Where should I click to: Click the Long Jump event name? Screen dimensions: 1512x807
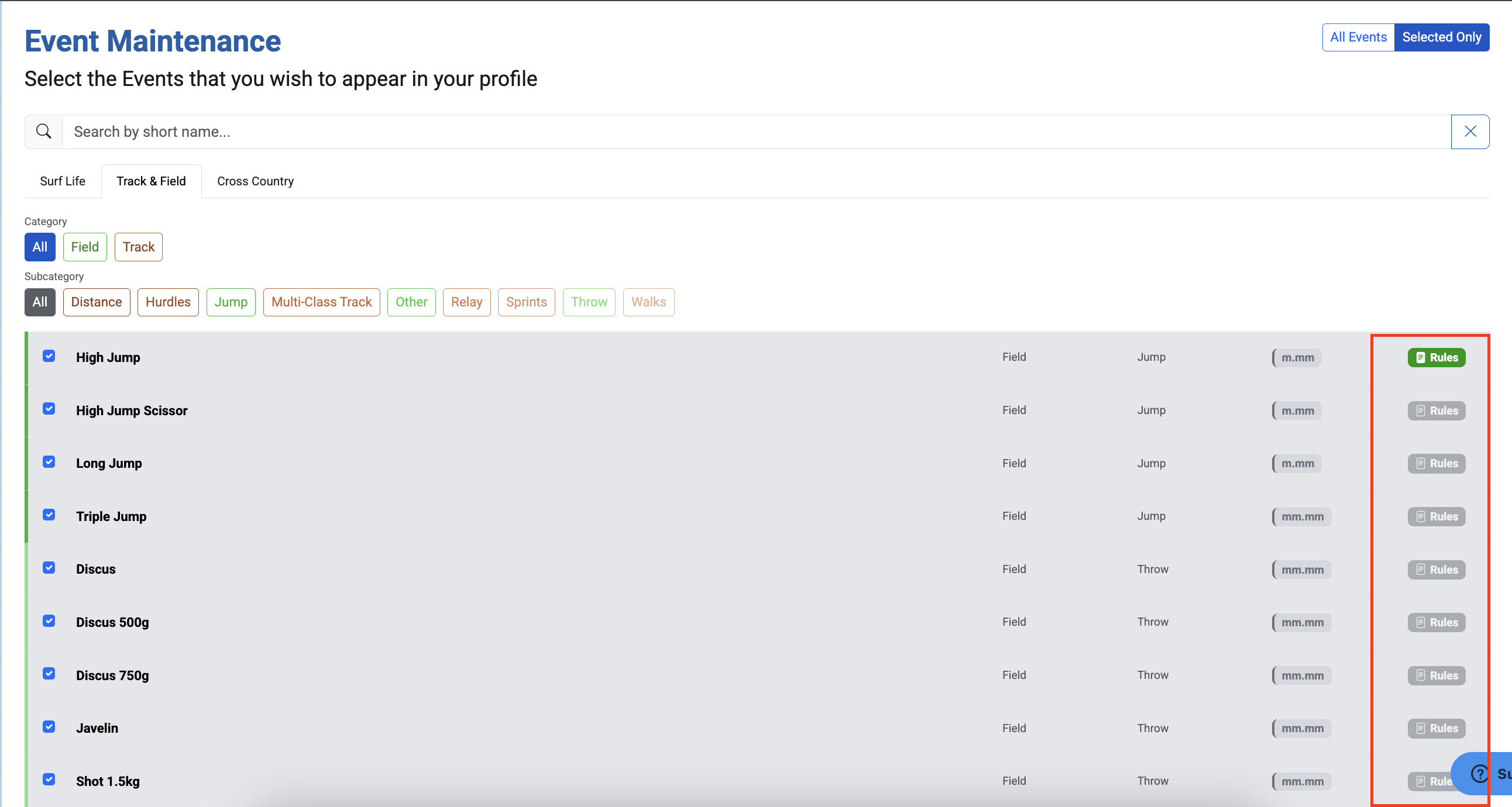pyautogui.click(x=109, y=463)
